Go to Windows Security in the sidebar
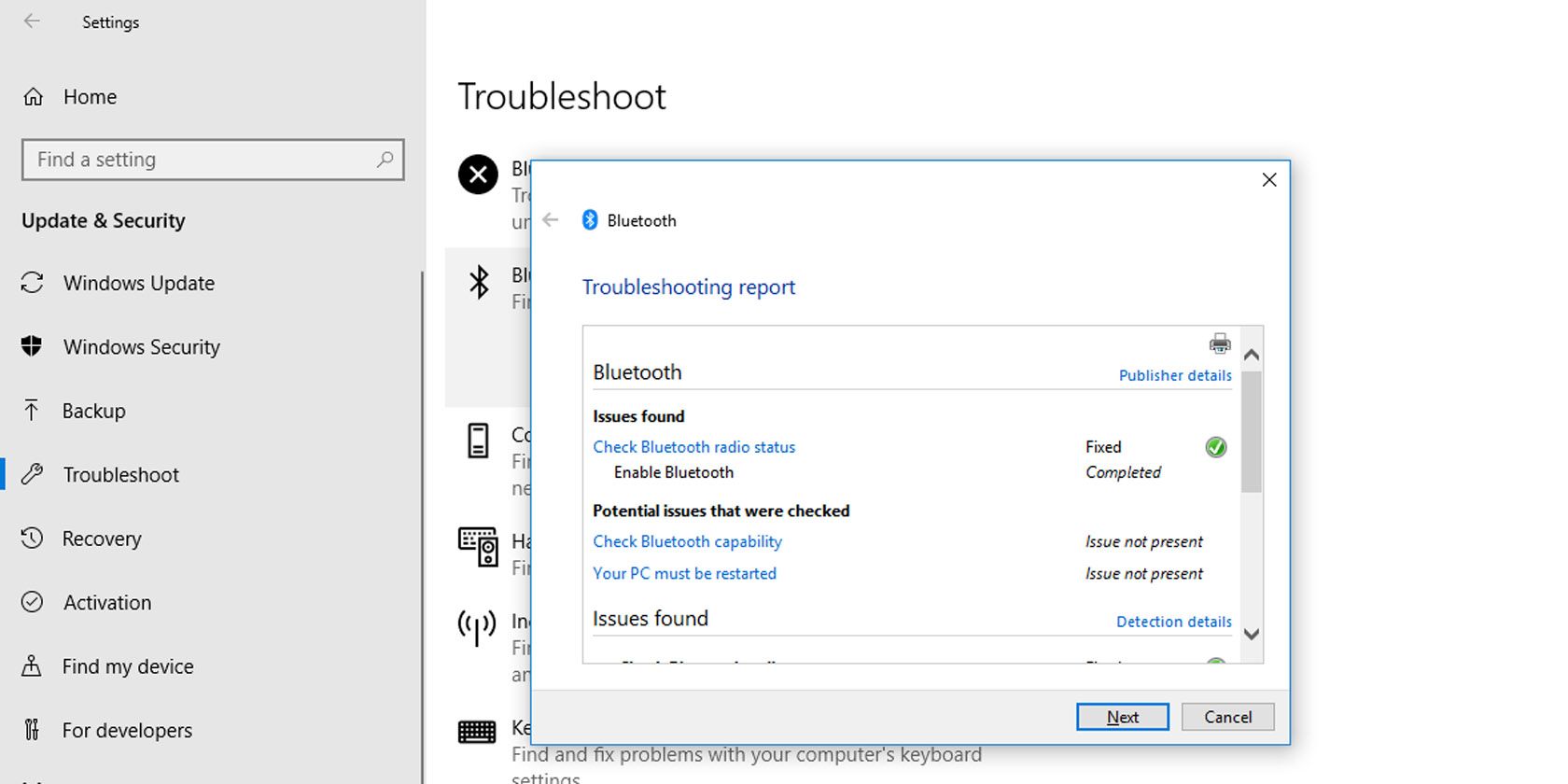The width and height of the screenshot is (1568, 784). coord(141,347)
